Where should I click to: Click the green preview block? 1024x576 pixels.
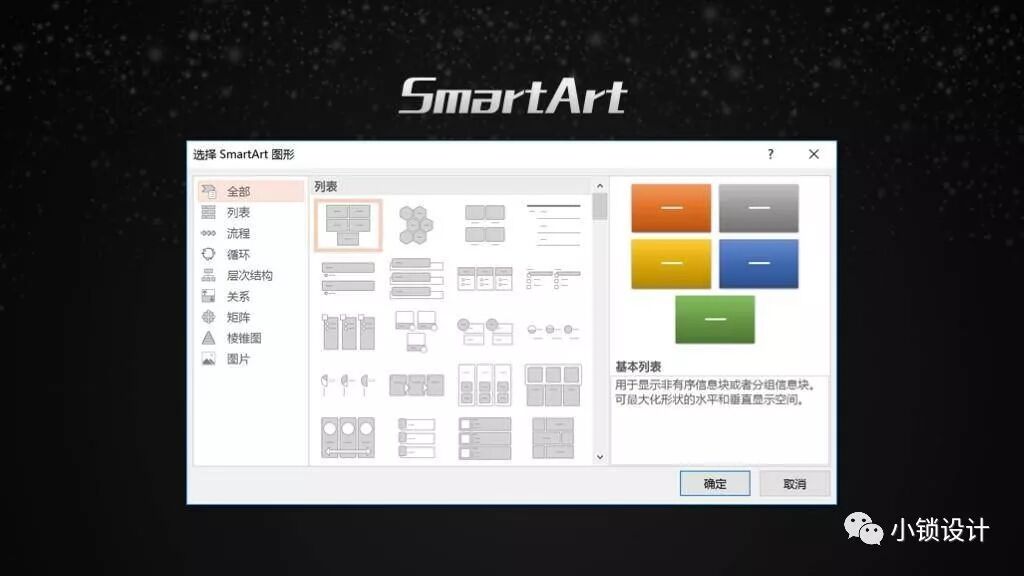(x=715, y=319)
